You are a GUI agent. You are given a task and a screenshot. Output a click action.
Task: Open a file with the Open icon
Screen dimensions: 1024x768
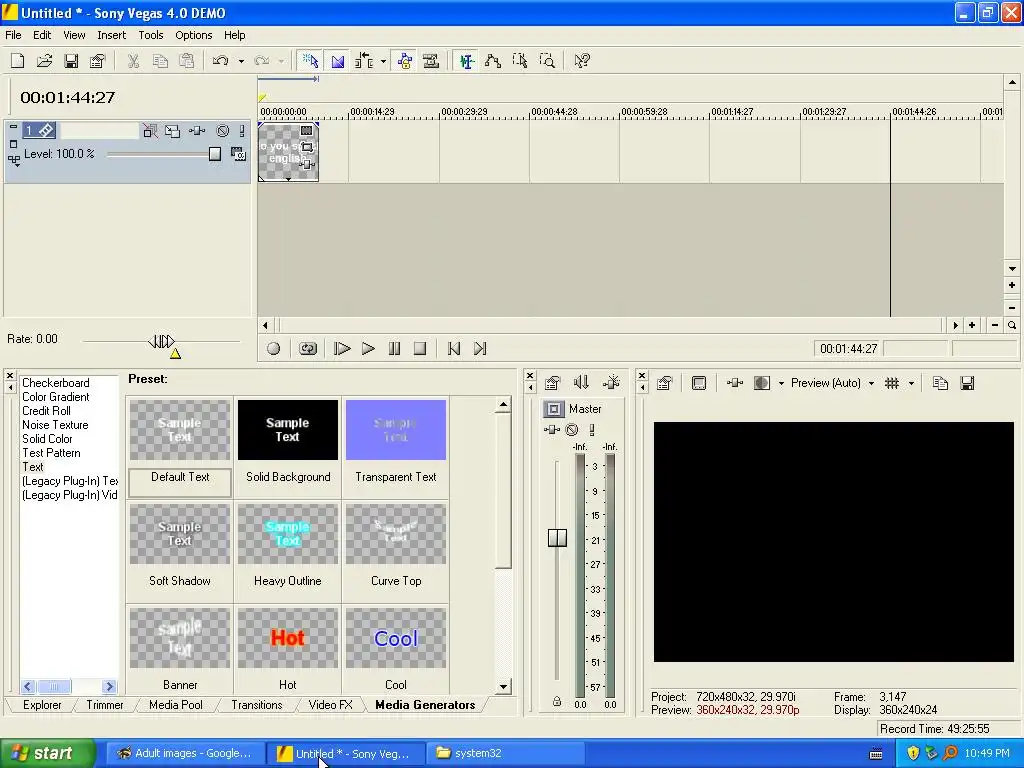[44, 61]
